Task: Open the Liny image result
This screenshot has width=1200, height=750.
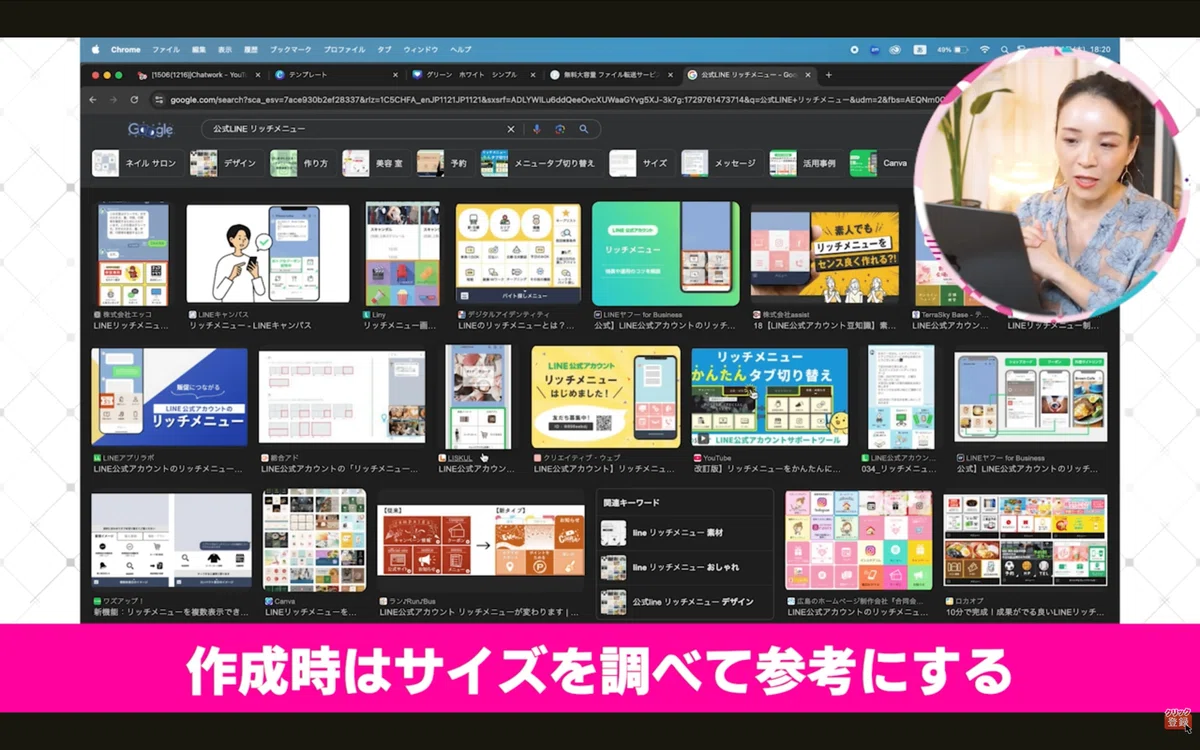Action: [x=402, y=254]
